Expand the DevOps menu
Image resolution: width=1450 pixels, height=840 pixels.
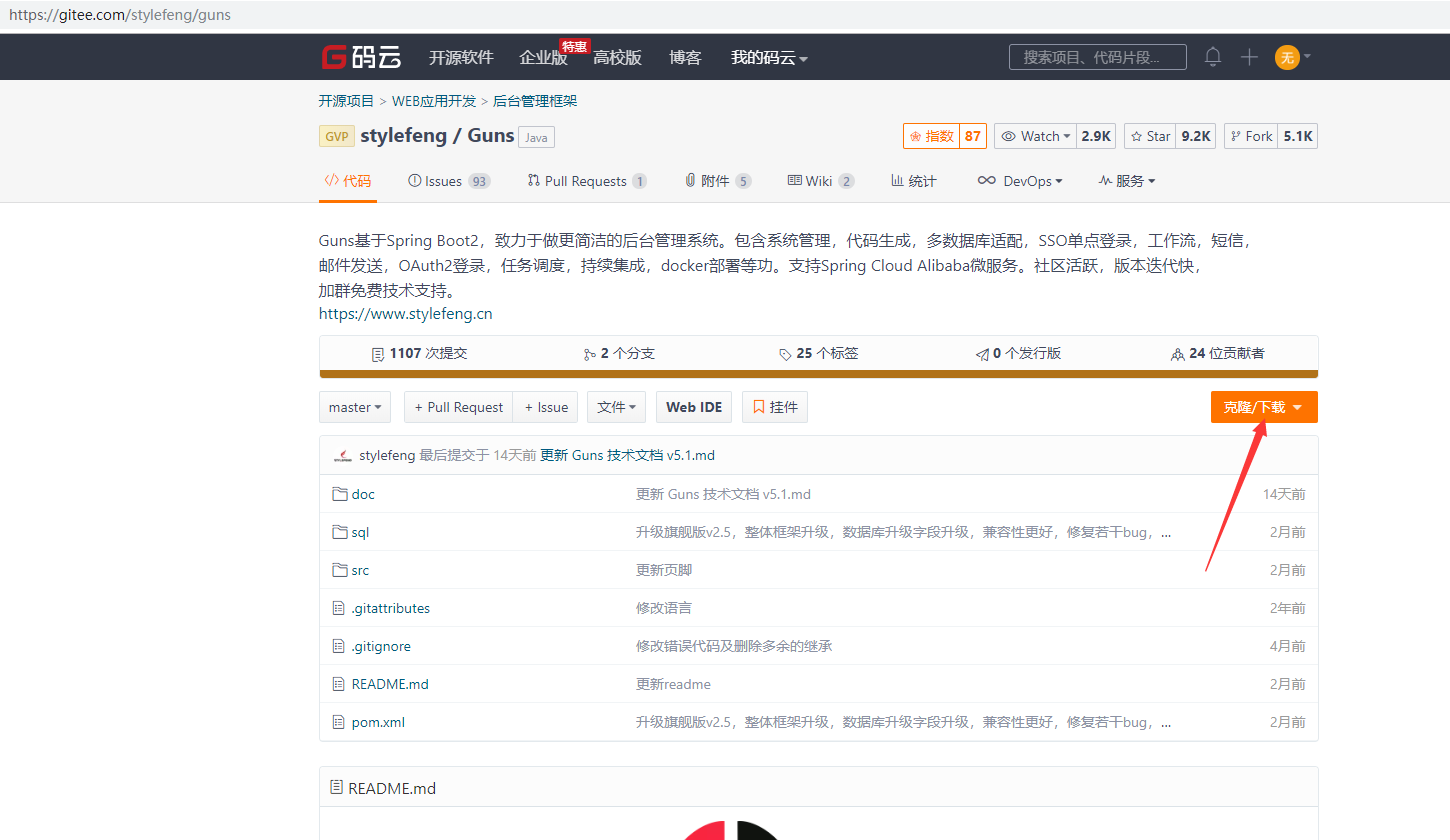tap(1020, 181)
